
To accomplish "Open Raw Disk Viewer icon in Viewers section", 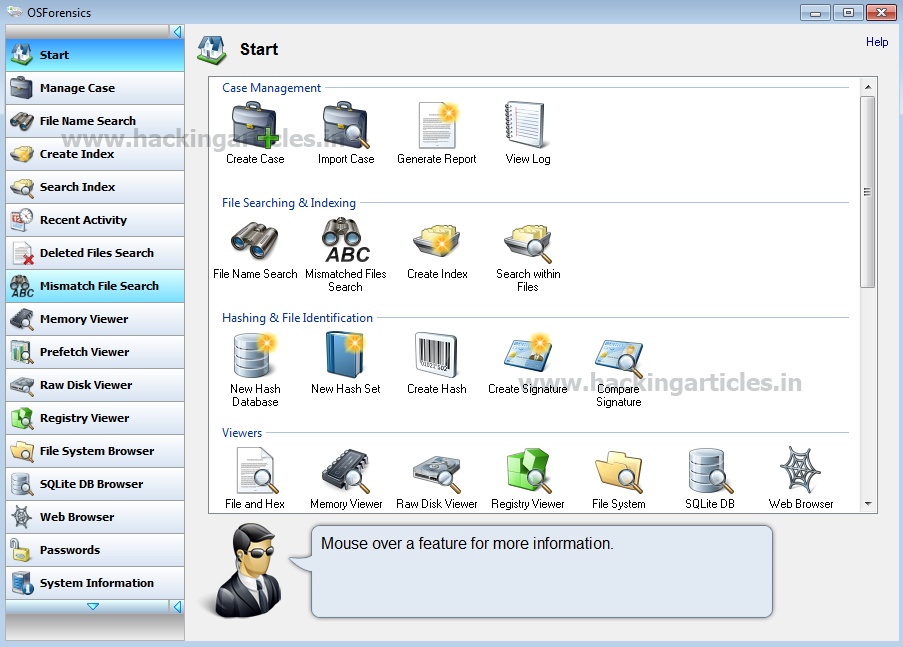I will 437,474.
